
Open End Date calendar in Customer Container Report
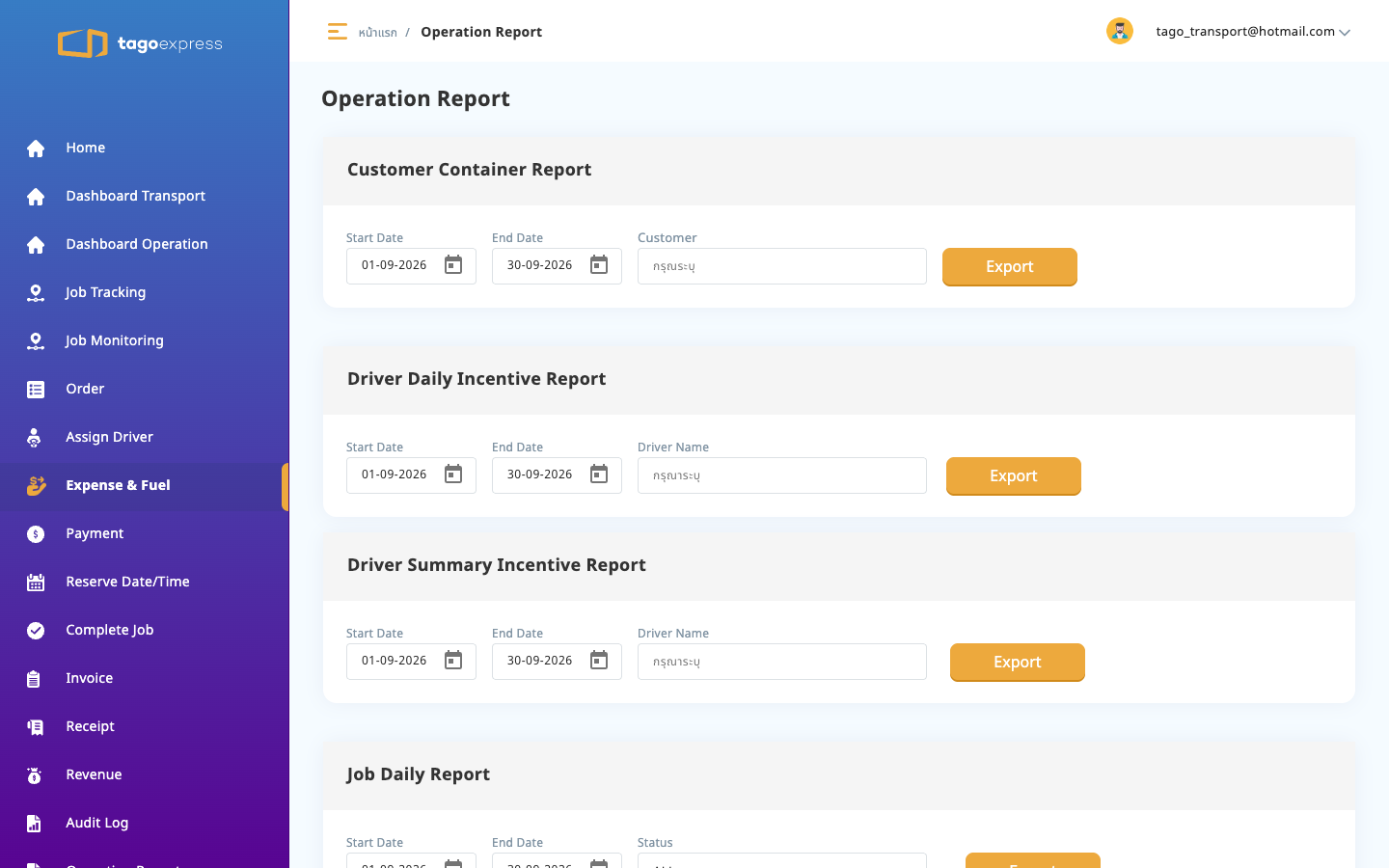[x=599, y=265]
